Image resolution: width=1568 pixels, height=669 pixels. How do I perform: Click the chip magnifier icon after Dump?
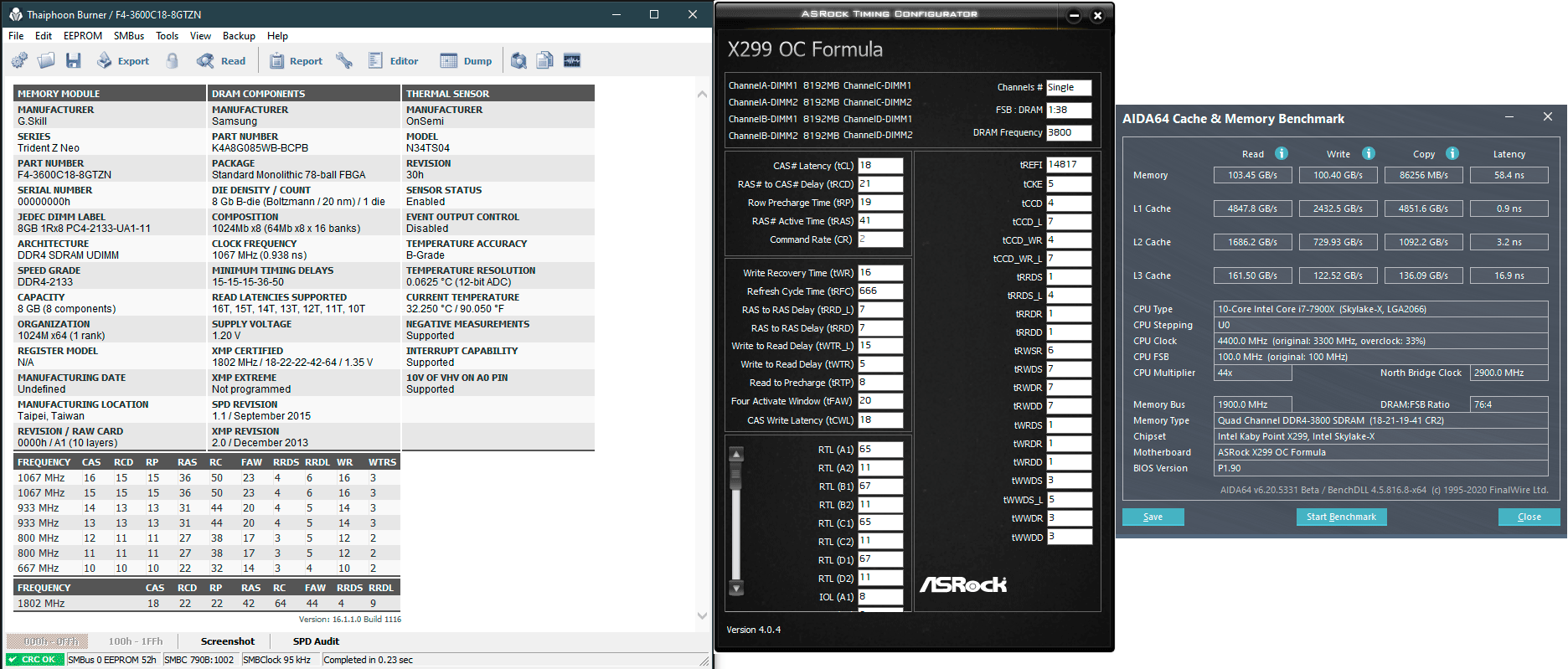[519, 60]
